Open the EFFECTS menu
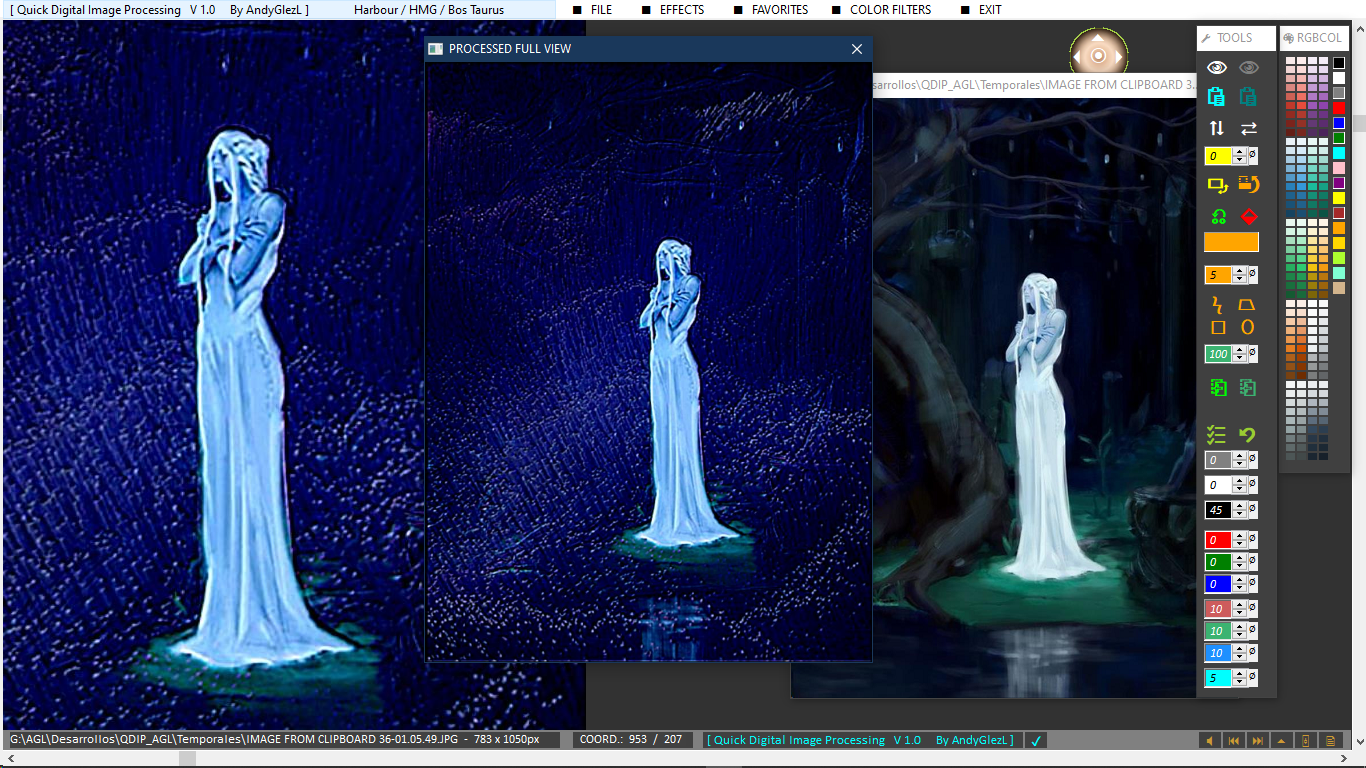The height and width of the screenshot is (768, 1366). pyautogui.click(x=681, y=10)
